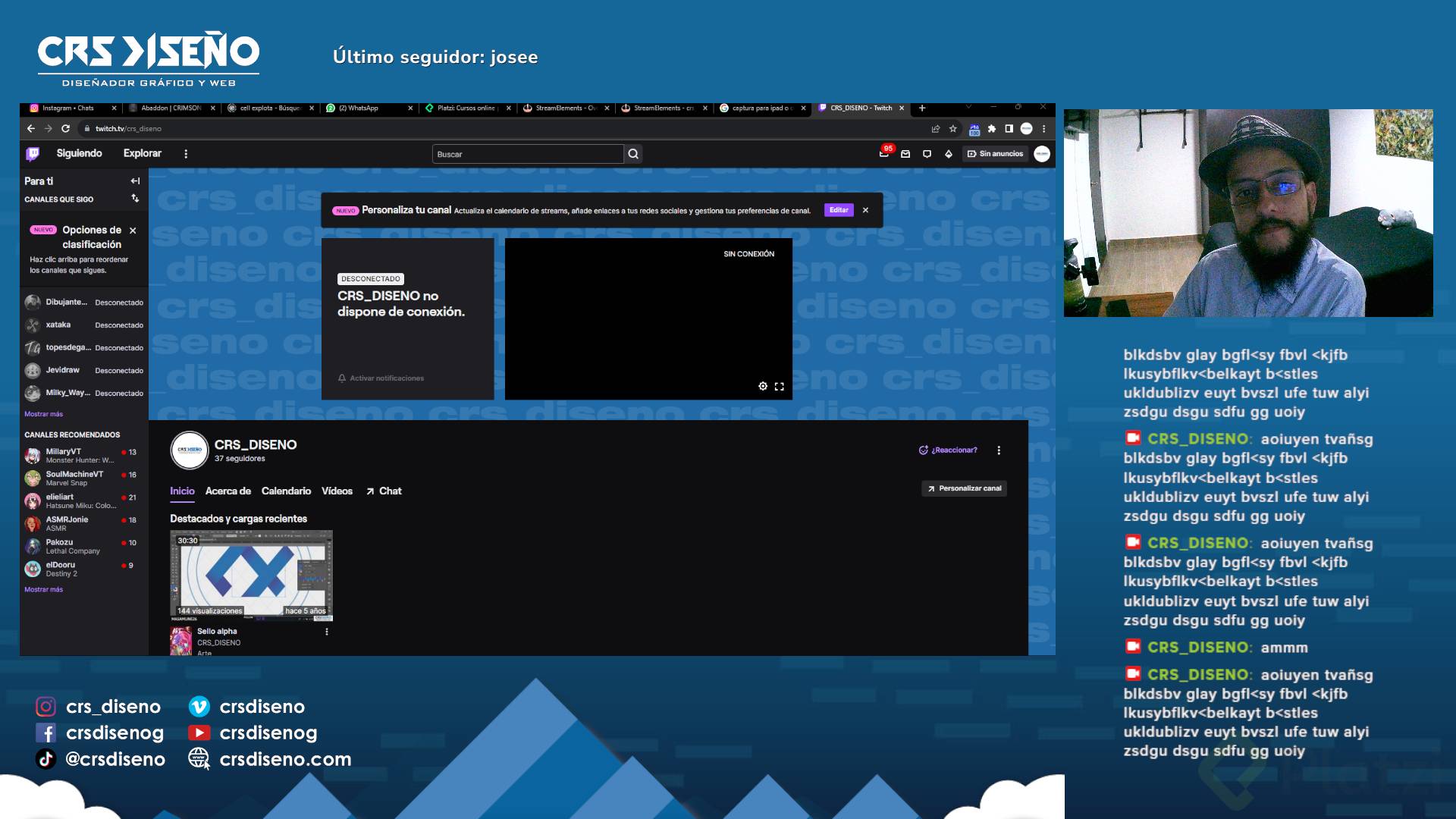The height and width of the screenshot is (819, 1456).
Task: Toggle followed channels sort order arrows
Action: pyautogui.click(x=135, y=199)
